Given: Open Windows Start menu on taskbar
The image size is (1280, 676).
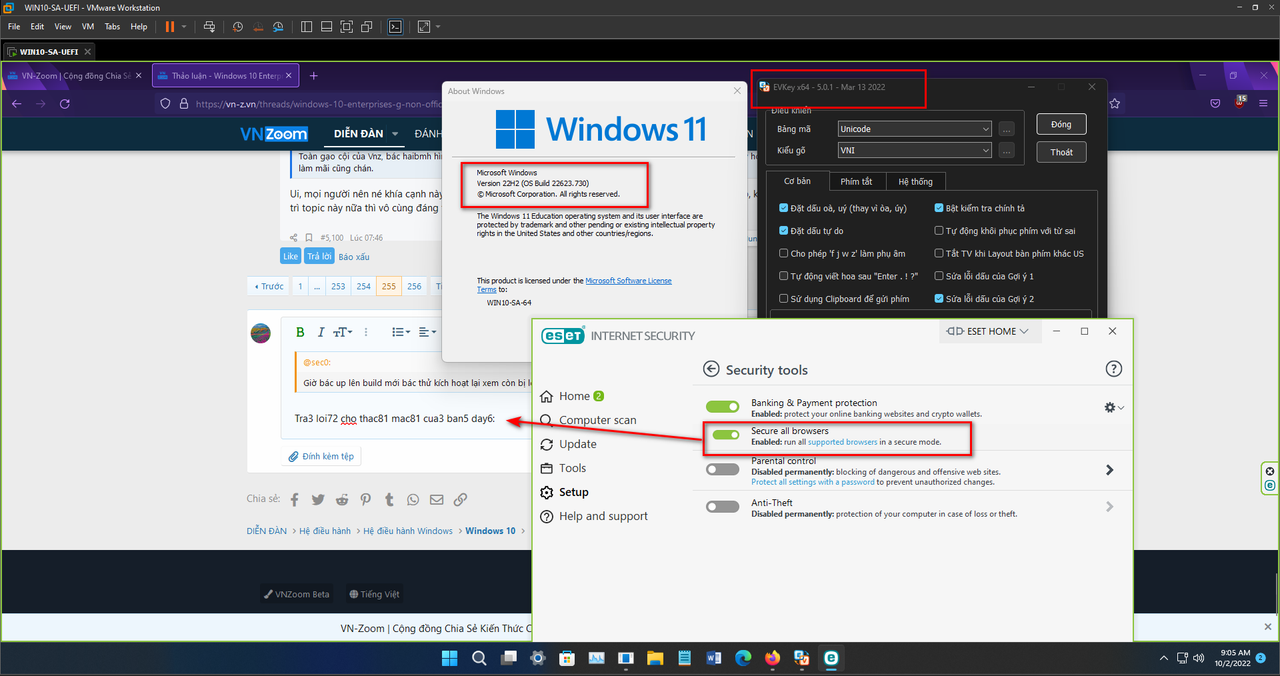Looking at the screenshot, I should click(450, 658).
